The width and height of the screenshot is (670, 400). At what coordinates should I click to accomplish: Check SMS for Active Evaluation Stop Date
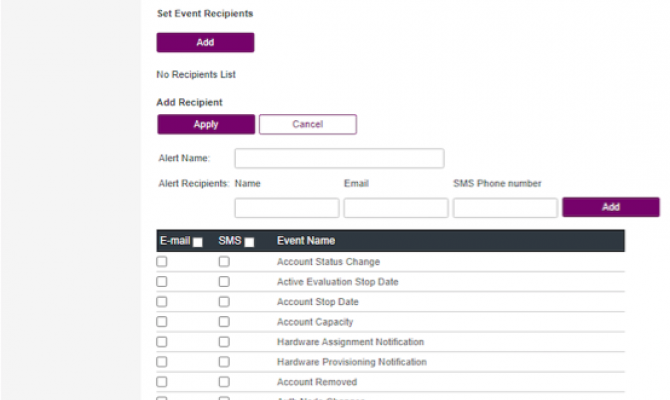[224, 282]
